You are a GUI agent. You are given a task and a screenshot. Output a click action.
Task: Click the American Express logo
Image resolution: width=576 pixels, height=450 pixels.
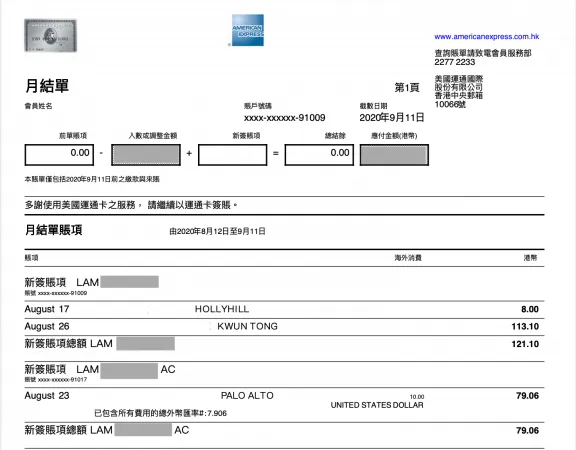tap(248, 30)
